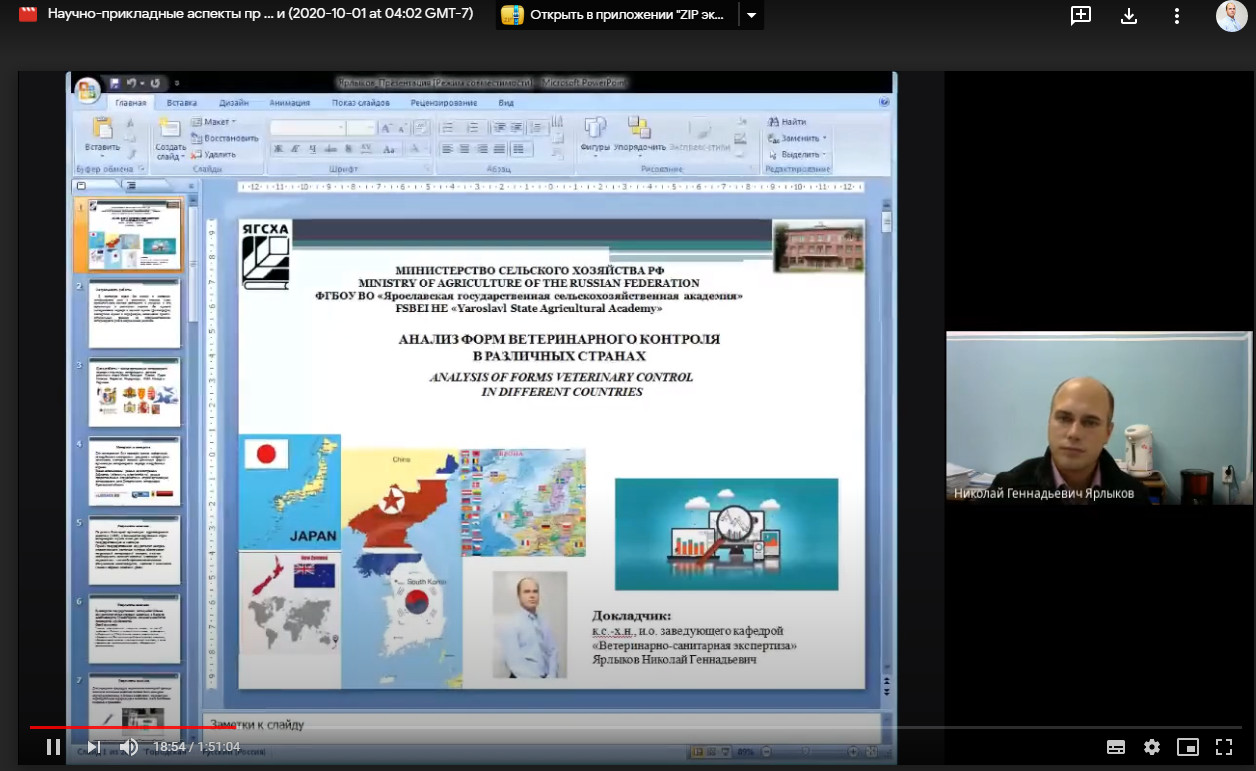Expand the Макет layout dropdown
The width and height of the screenshot is (1256, 771).
tap(214, 122)
